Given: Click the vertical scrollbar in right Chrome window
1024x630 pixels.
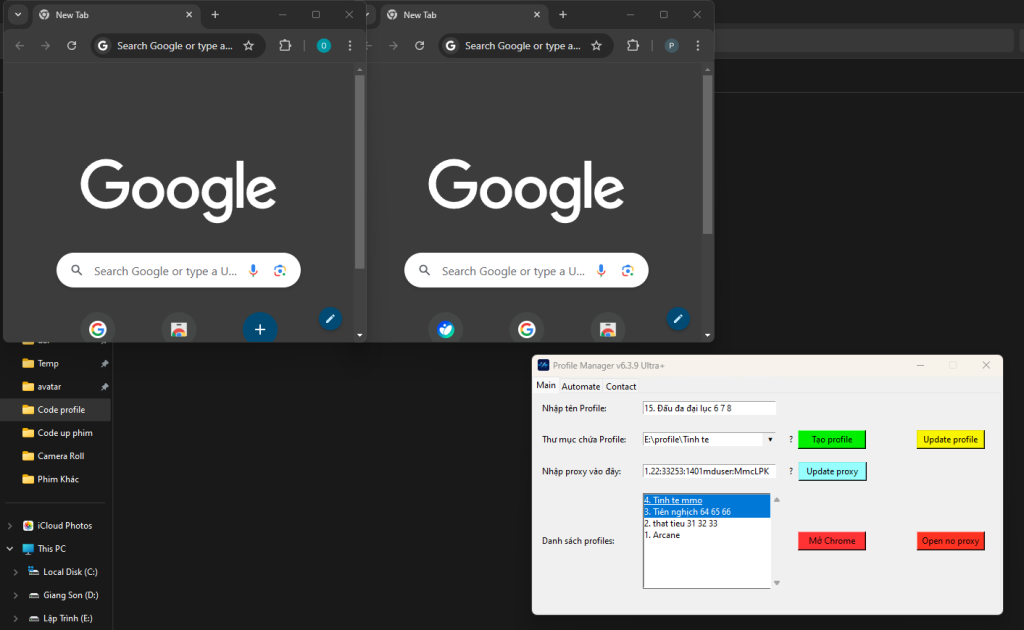Looking at the screenshot, I should (707, 154).
